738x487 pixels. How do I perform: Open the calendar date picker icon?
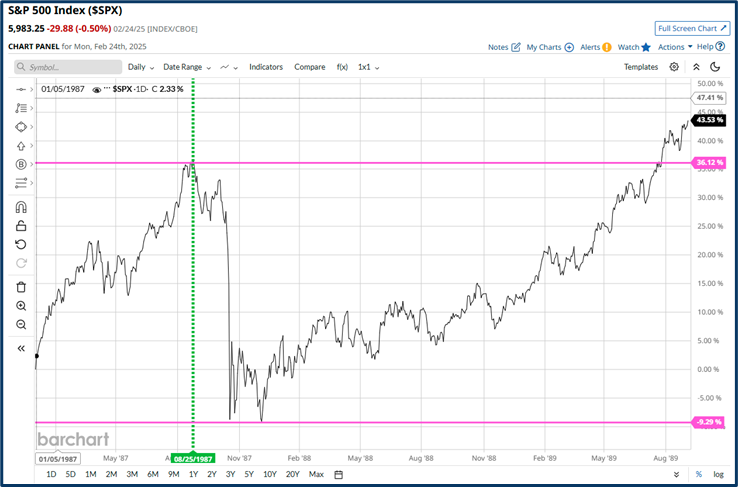click(339, 474)
